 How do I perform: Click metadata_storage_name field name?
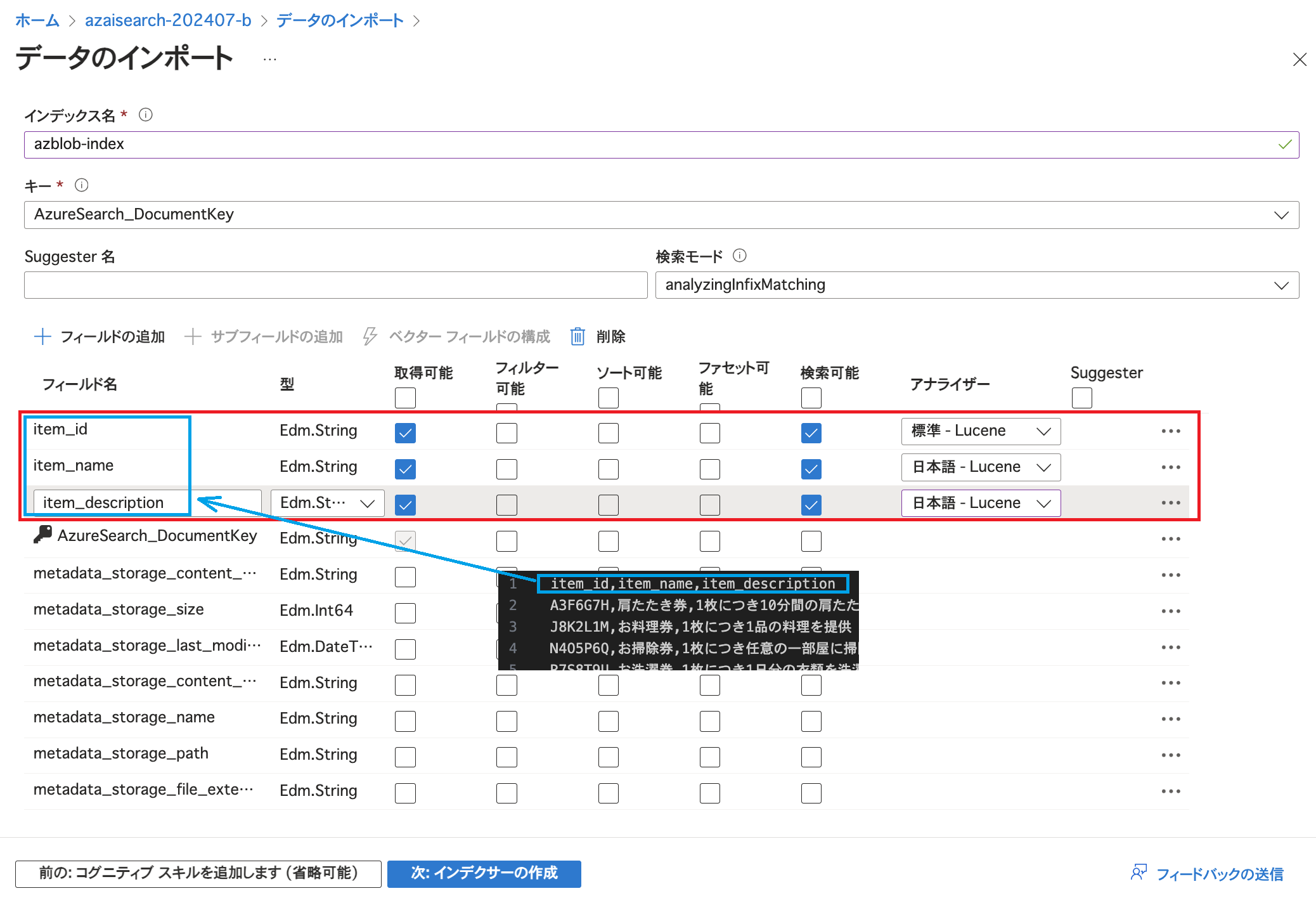[124, 717]
